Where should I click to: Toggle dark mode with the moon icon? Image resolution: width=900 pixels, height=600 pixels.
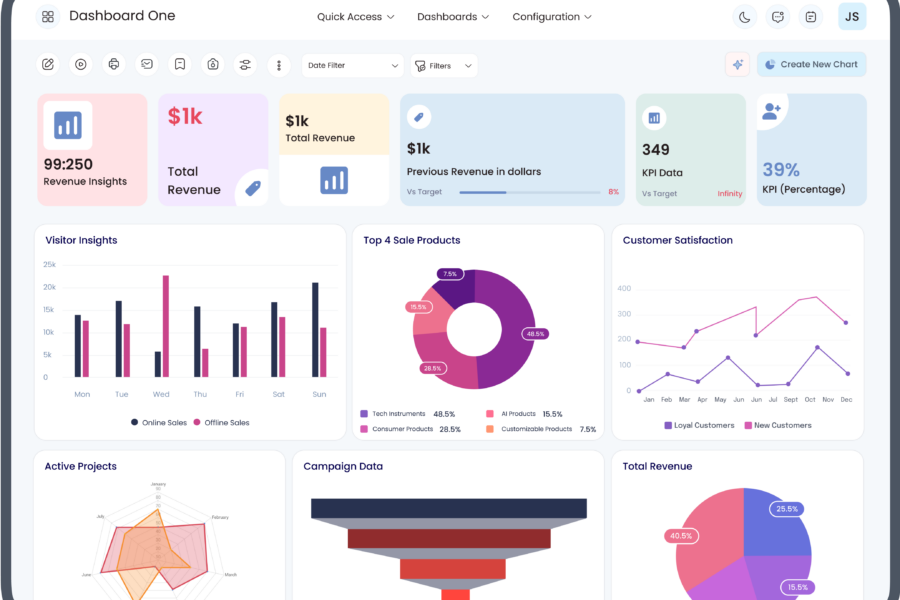(745, 17)
